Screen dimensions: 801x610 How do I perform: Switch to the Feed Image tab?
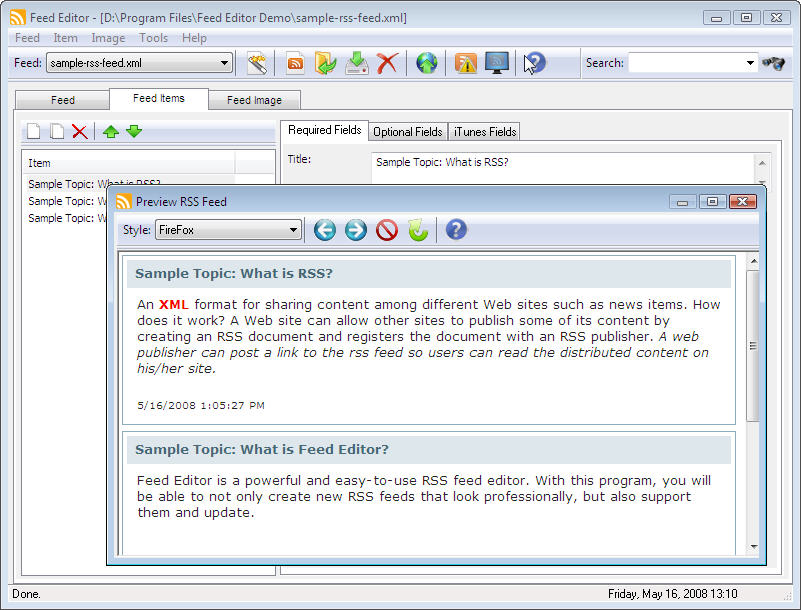click(254, 100)
